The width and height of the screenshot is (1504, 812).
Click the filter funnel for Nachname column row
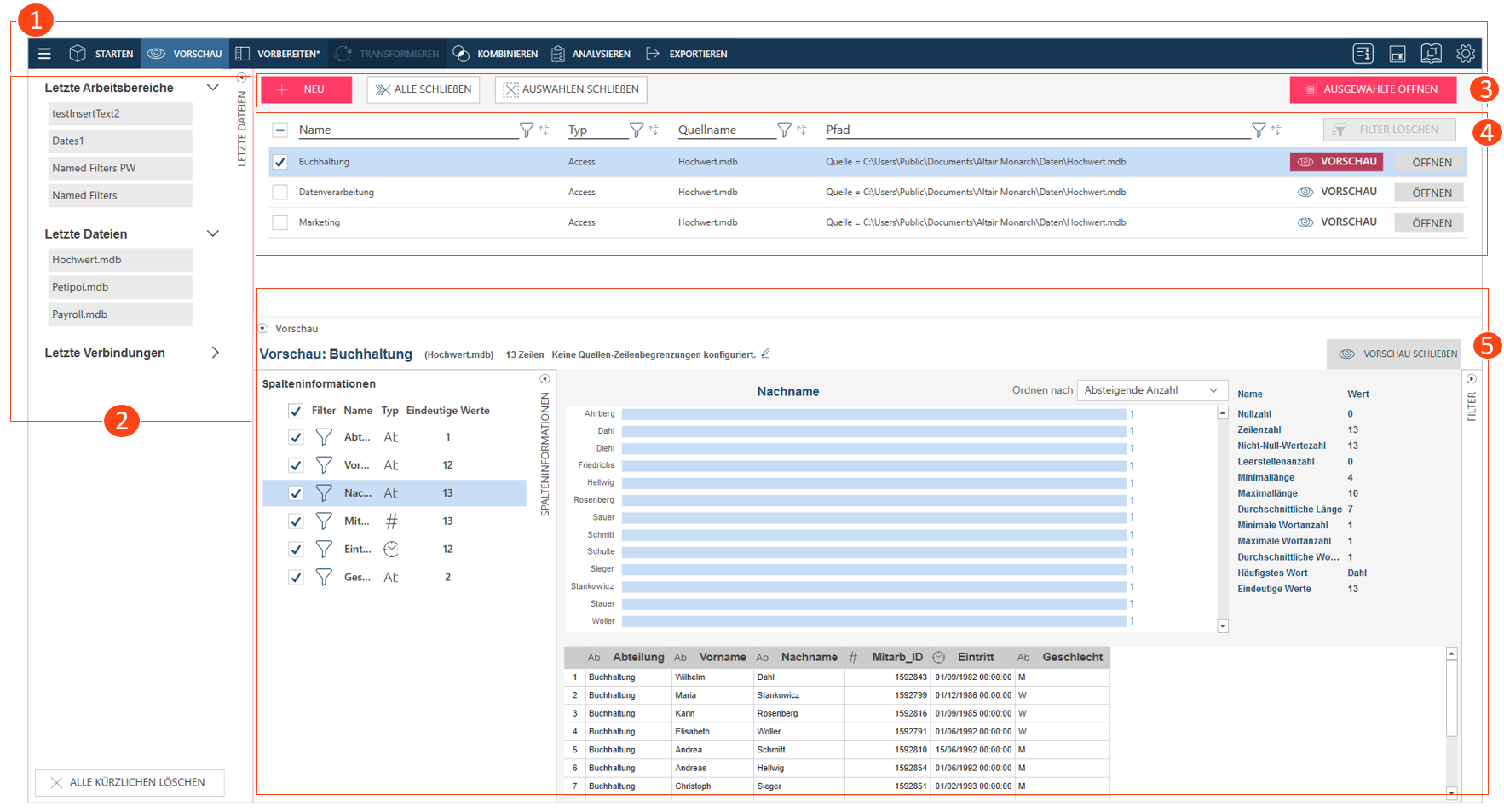324,493
